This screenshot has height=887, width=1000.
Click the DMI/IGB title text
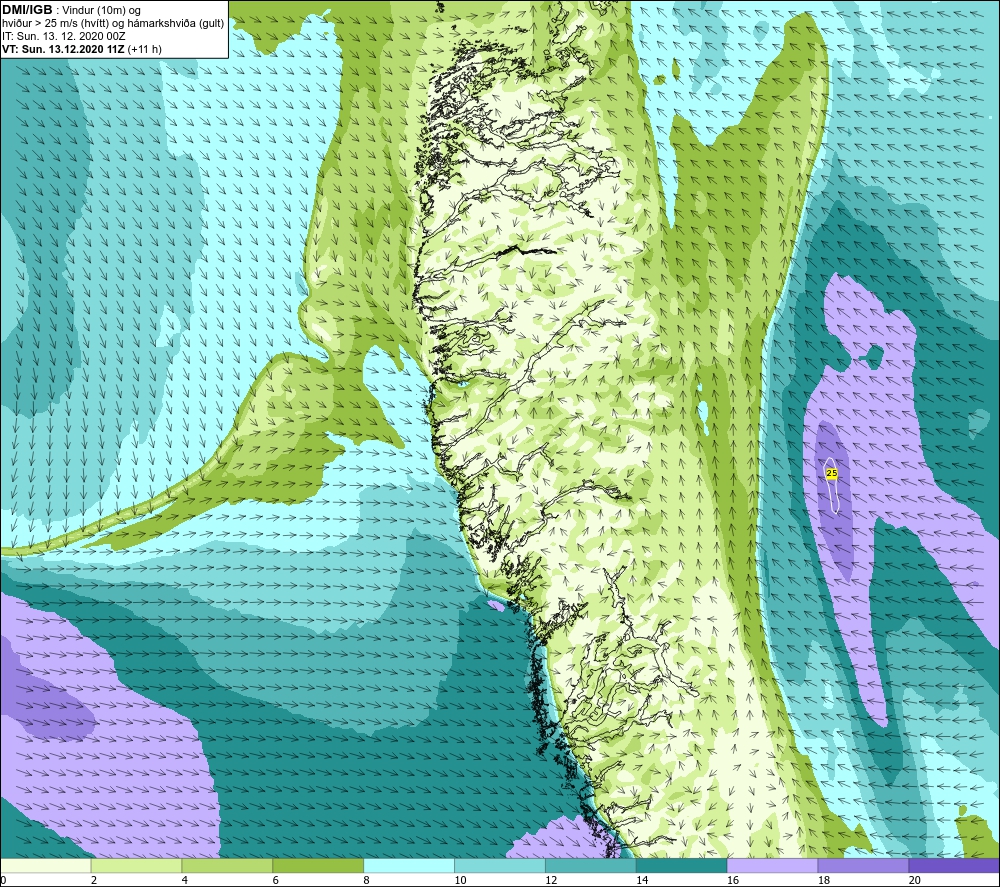(x=27, y=10)
